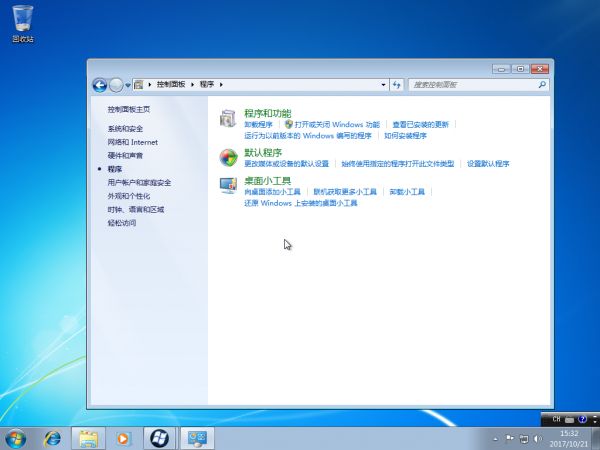Click the keyboard icon in the language bar
Screen dimensions: 600x450
click(x=569, y=420)
